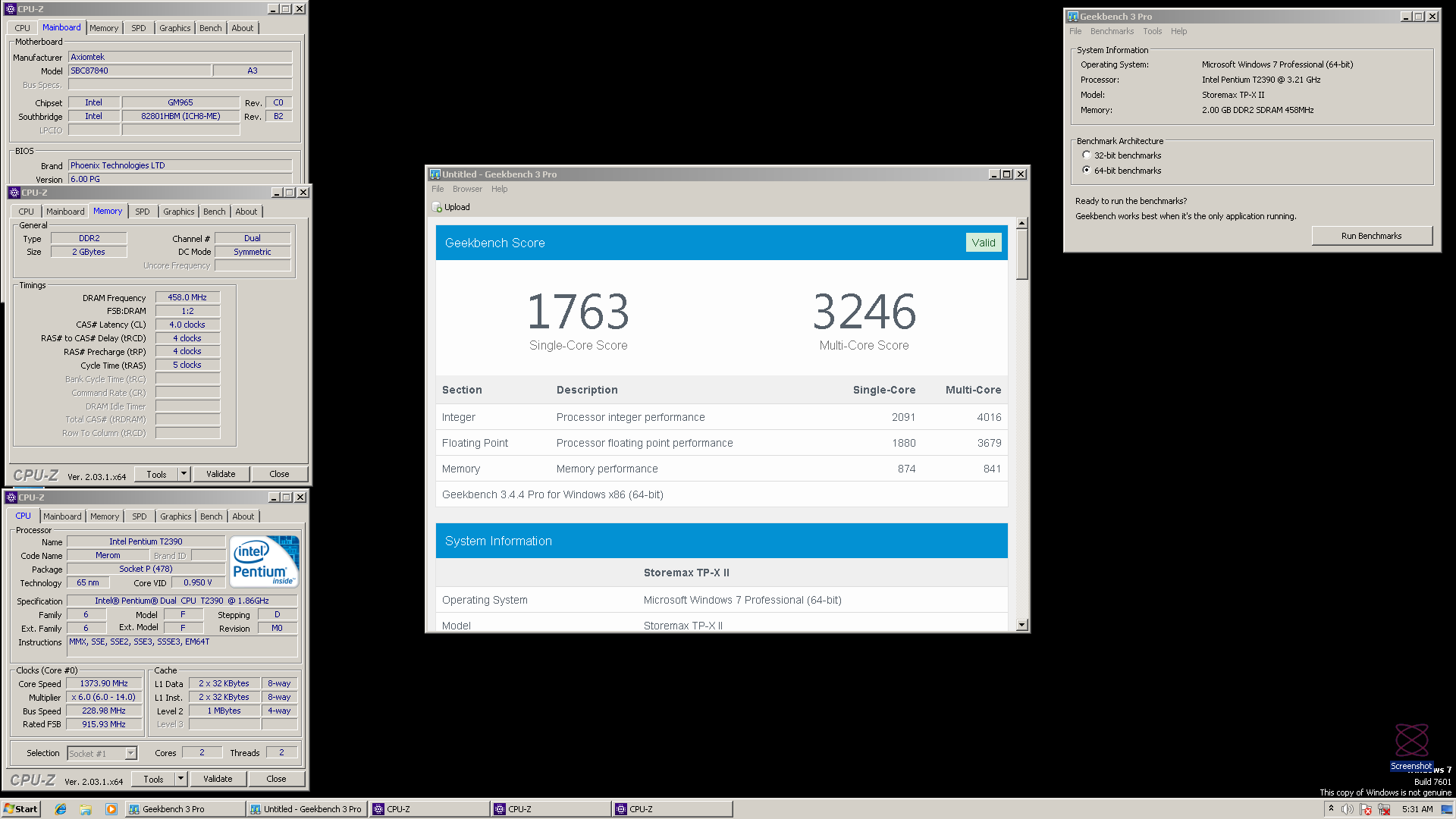Viewport: 1456px width, 819px height.
Task: Click Validate in CPU-Z Memory window
Action: 221,474
